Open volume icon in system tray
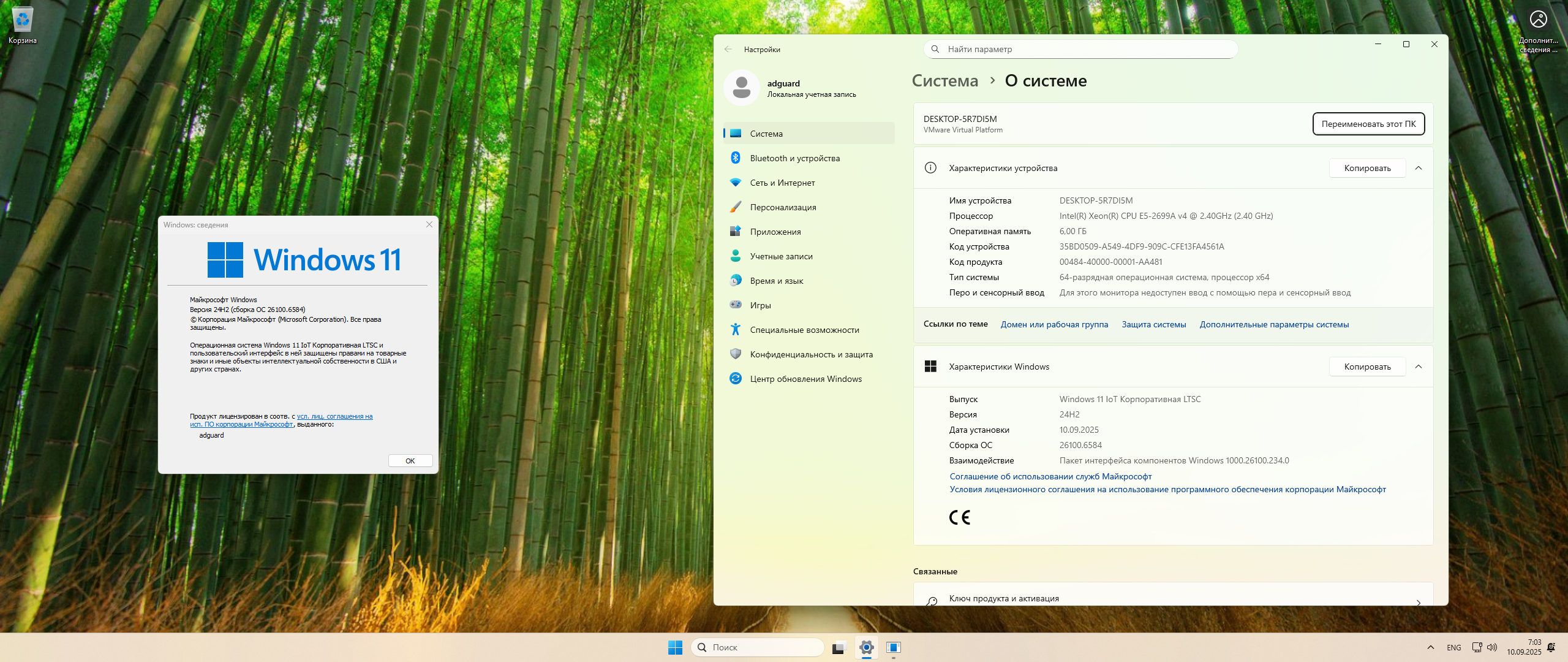Screen dimensions: 1568x662 [x=1492, y=647]
